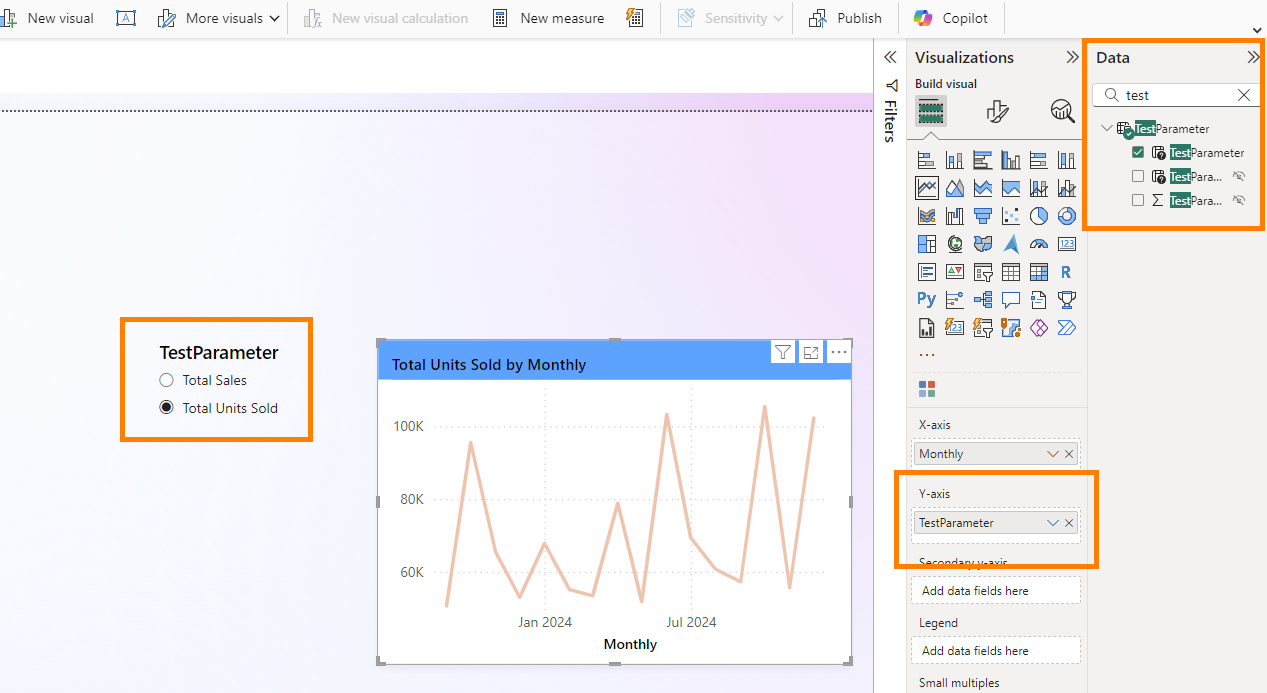The image size is (1267, 693).
Task: Open Analytics tab (magnifier chart)
Action: pos(1062,111)
